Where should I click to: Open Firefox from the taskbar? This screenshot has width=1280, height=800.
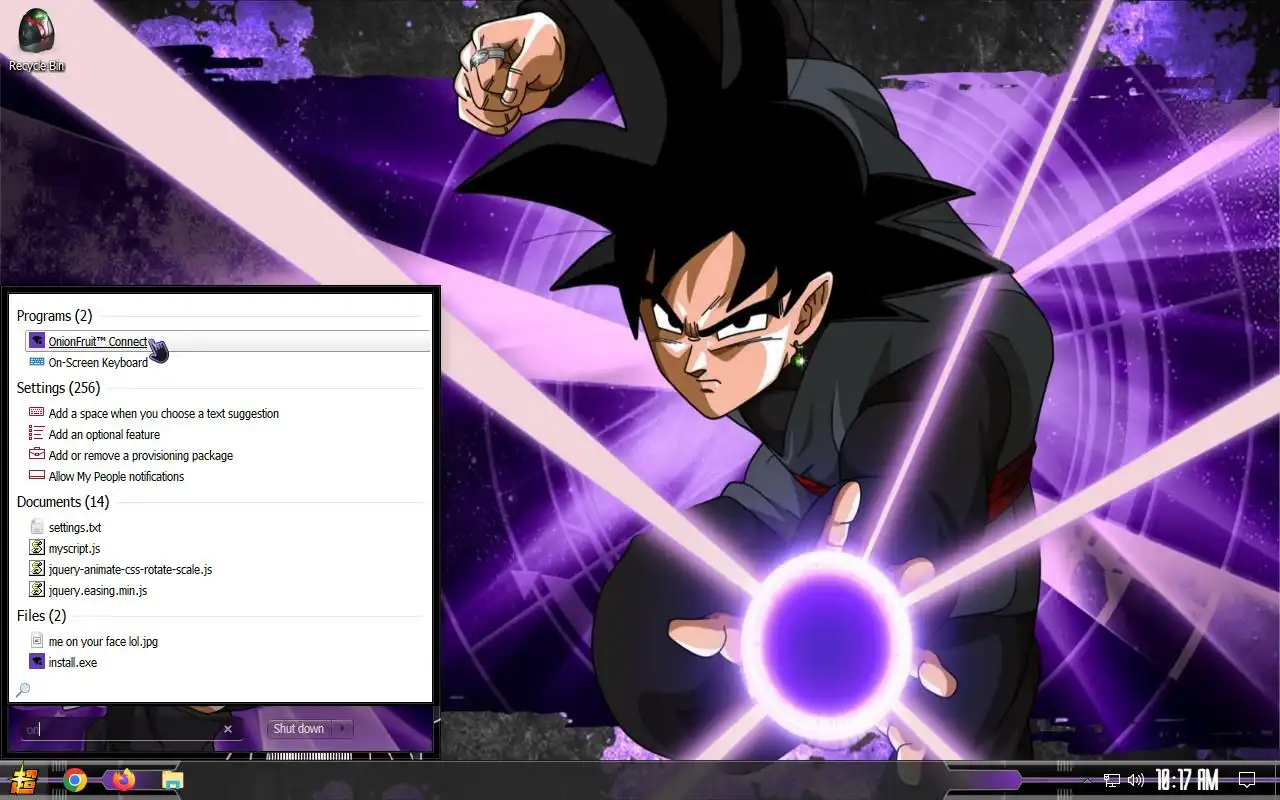click(x=123, y=780)
